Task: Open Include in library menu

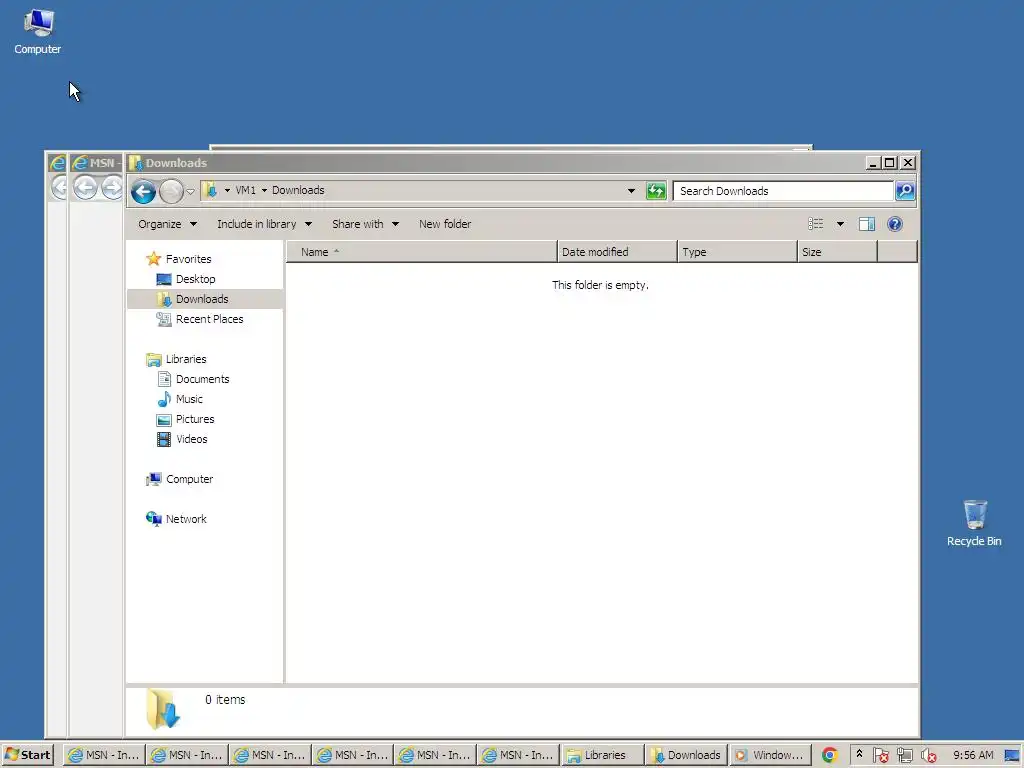Action: pos(264,224)
